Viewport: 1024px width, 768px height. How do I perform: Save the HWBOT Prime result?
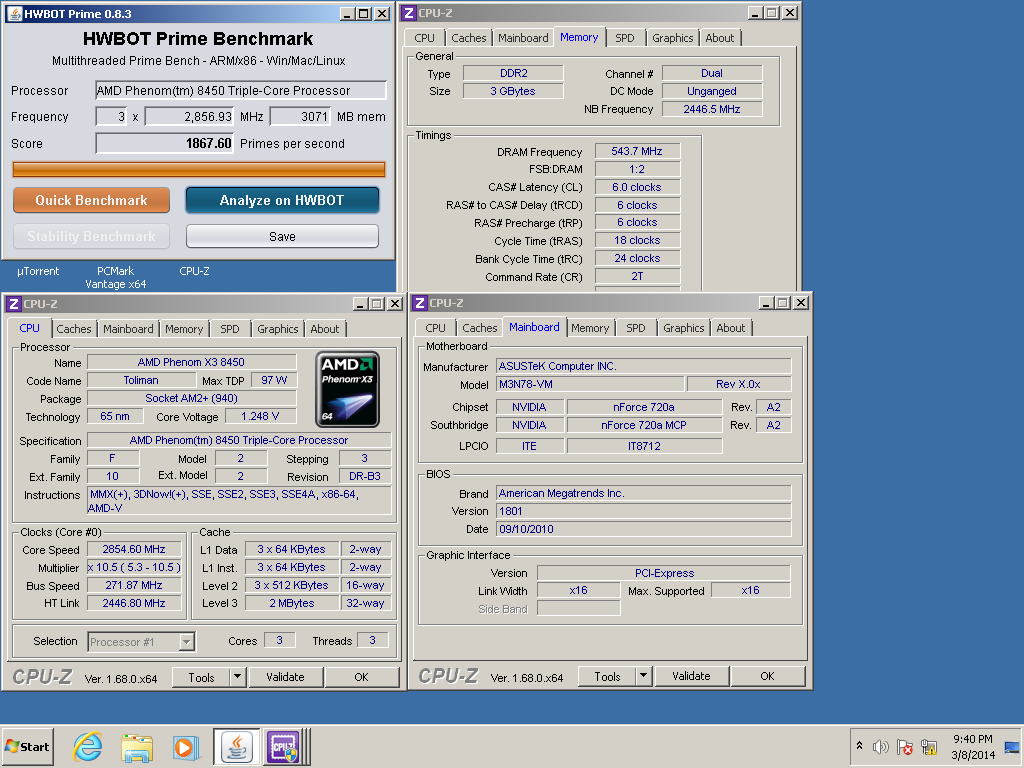coord(282,236)
